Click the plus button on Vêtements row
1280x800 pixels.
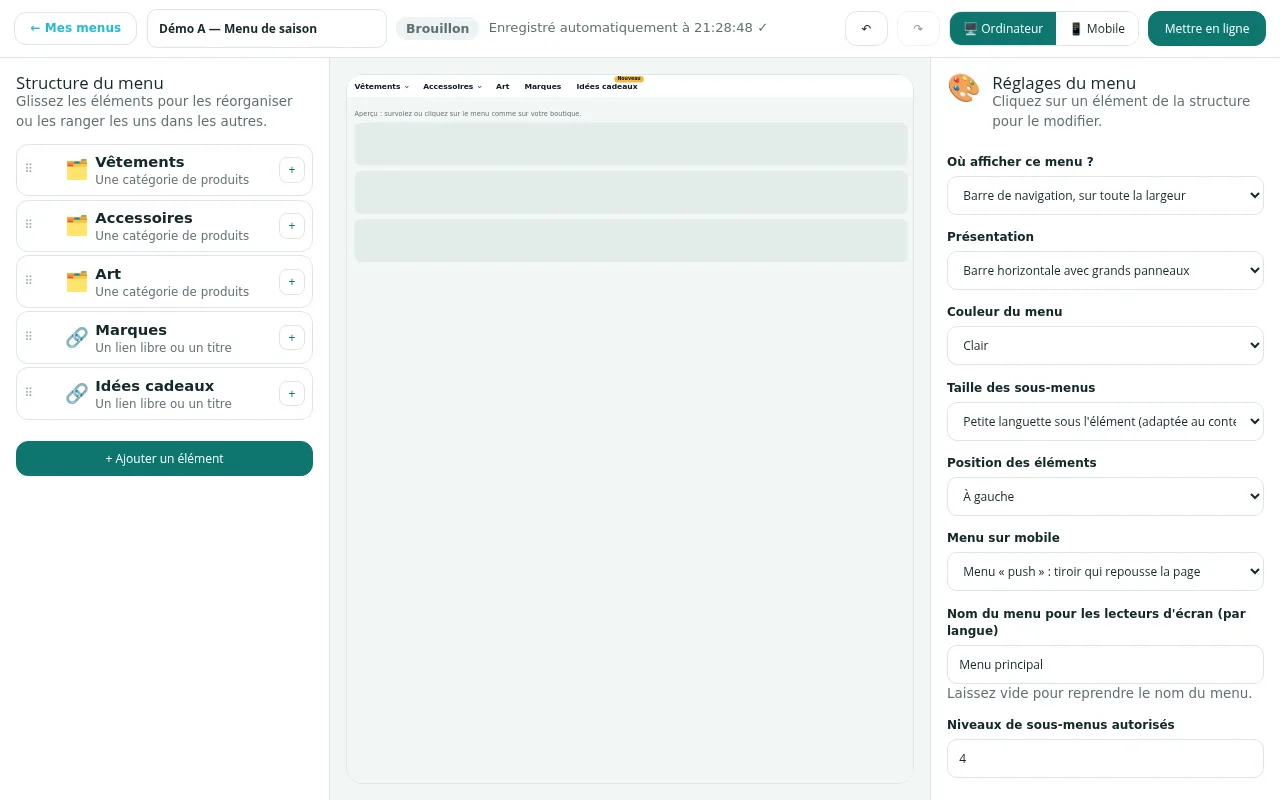(292, 170)
